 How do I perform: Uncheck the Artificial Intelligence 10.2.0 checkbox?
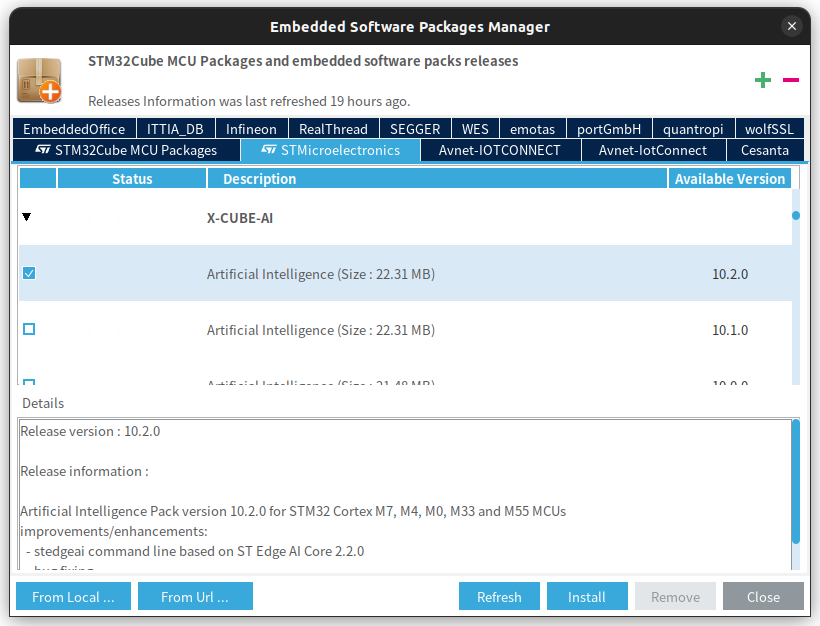click(x=29, y=274)
